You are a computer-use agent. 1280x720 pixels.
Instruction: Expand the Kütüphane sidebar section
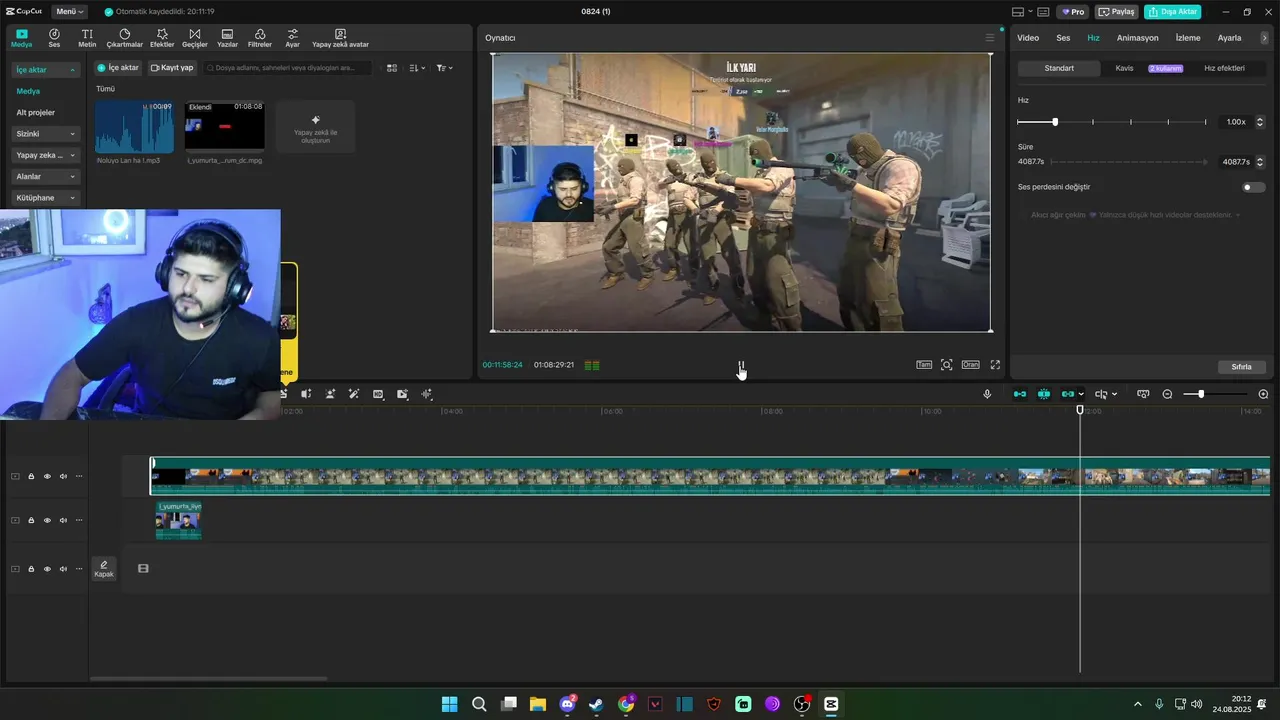pos(46,198)
